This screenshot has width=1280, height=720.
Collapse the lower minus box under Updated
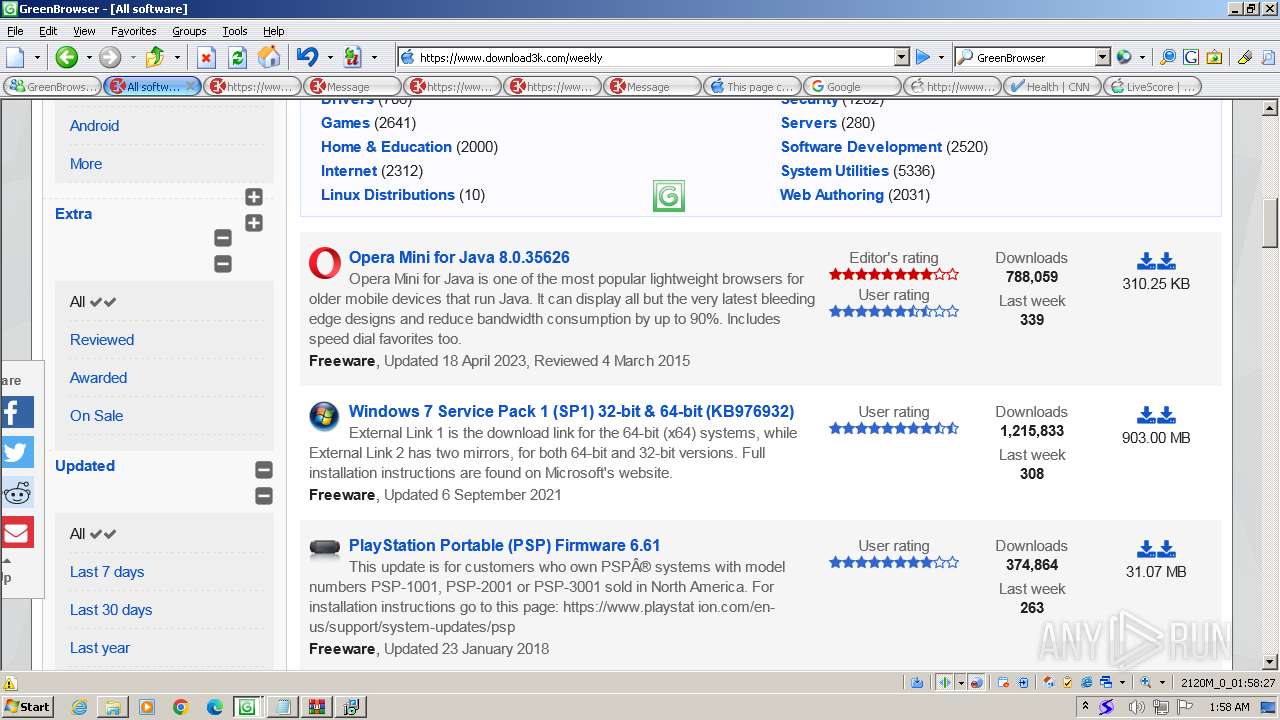click(264, 495)
